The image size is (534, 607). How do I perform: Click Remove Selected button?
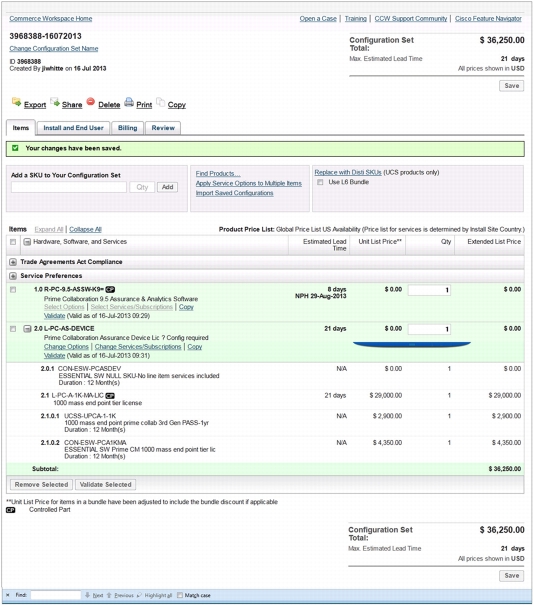pos(41,485)
